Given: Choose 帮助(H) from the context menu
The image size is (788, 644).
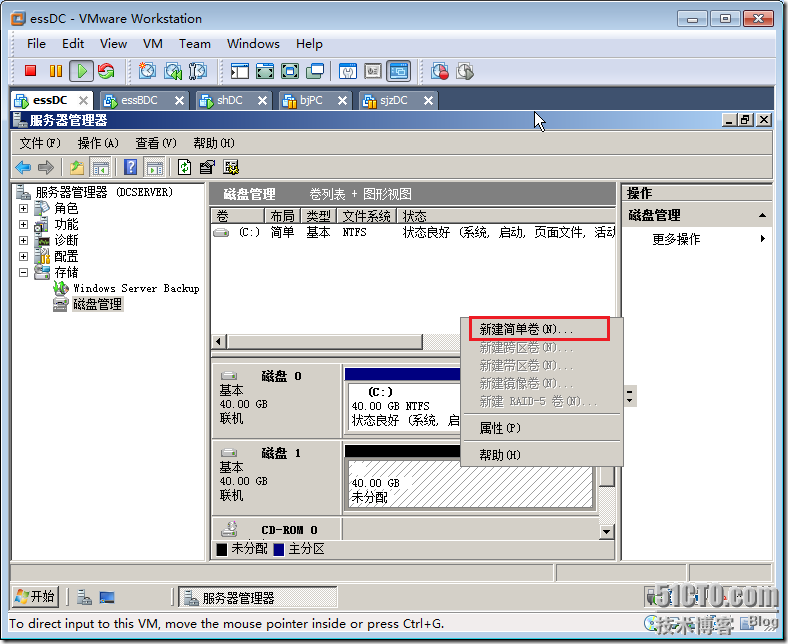Looking at the screenshot, I should (x=540, y=455).
